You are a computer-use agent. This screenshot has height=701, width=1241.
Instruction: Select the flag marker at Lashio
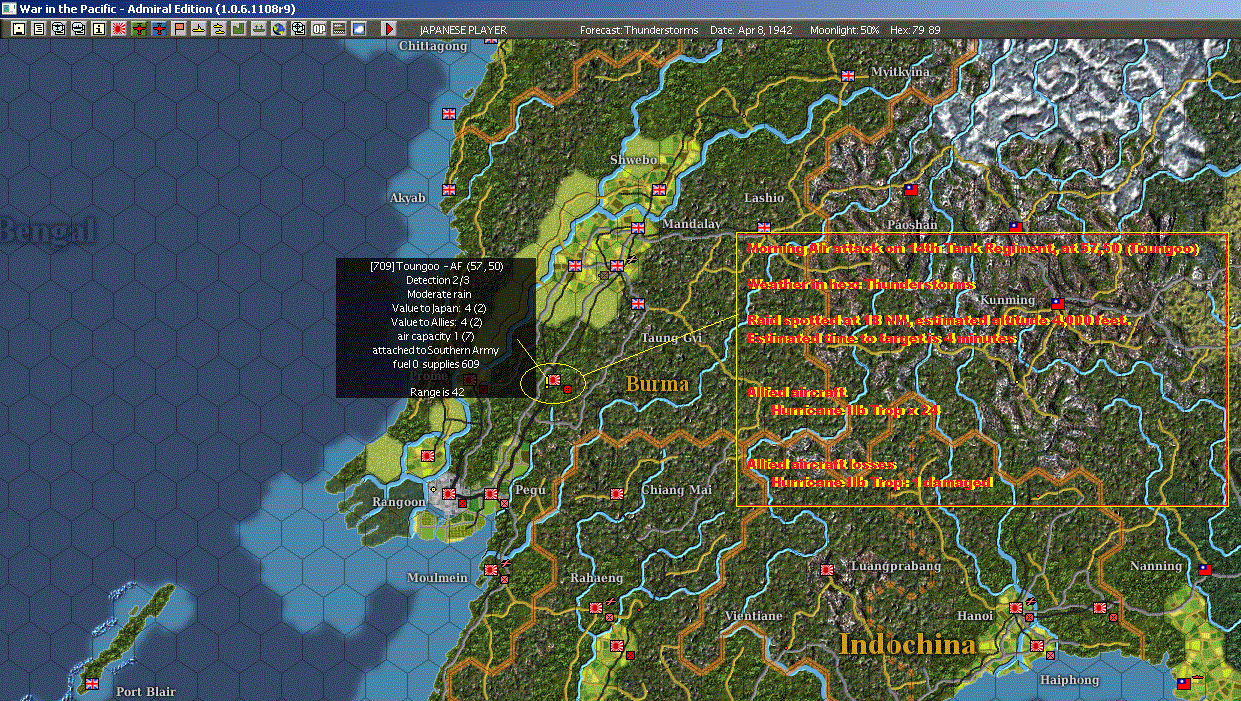pyautogui.click(x=764, y=227)
